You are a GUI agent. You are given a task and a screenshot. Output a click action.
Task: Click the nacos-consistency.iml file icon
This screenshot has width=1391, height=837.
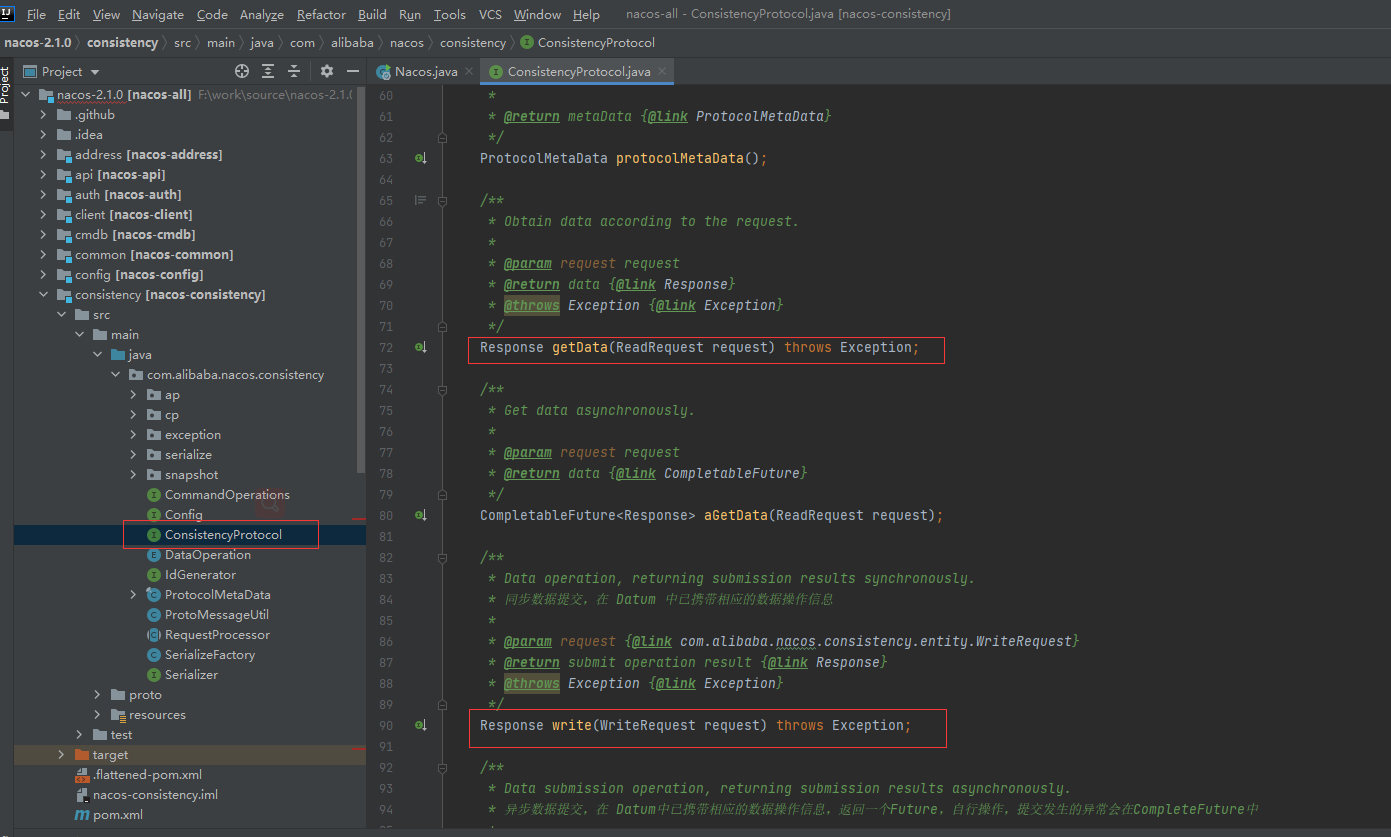(x=82, y=795)
